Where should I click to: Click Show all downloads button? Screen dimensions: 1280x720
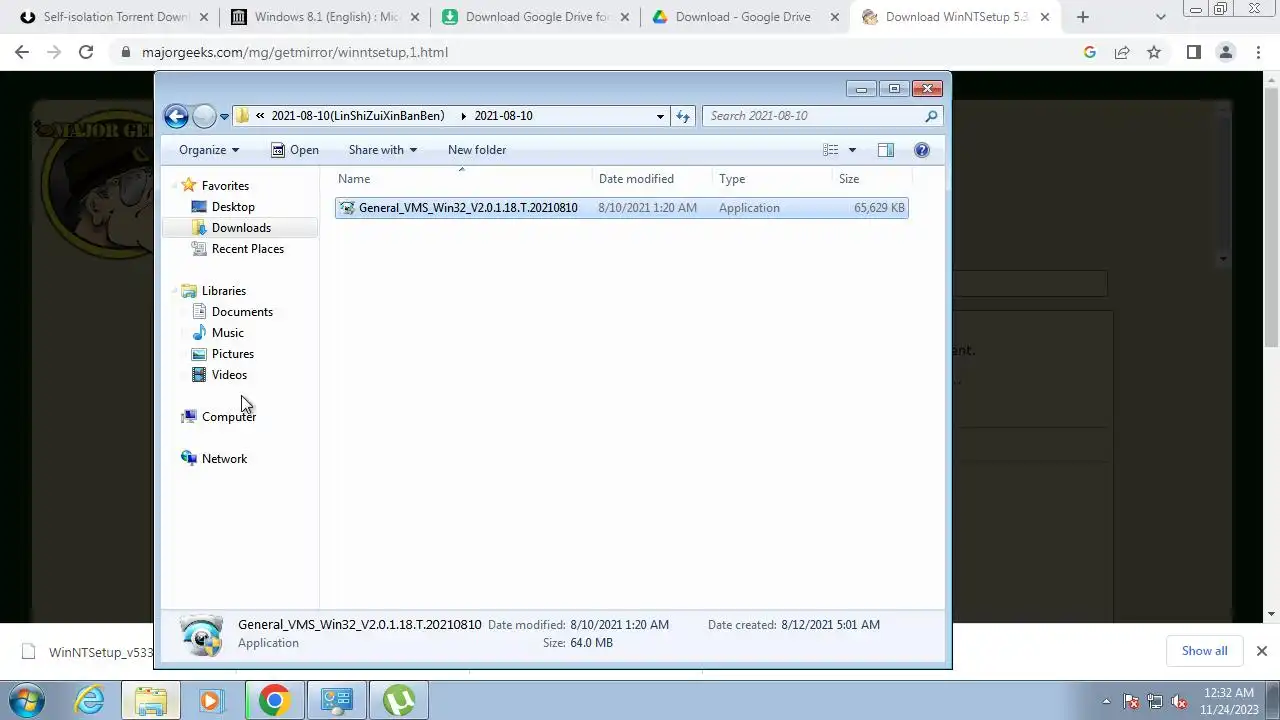tap(1204, 651)
